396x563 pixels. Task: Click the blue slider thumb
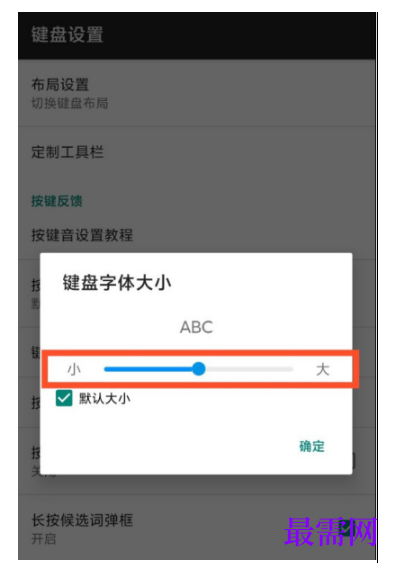(x=199, y=369)
